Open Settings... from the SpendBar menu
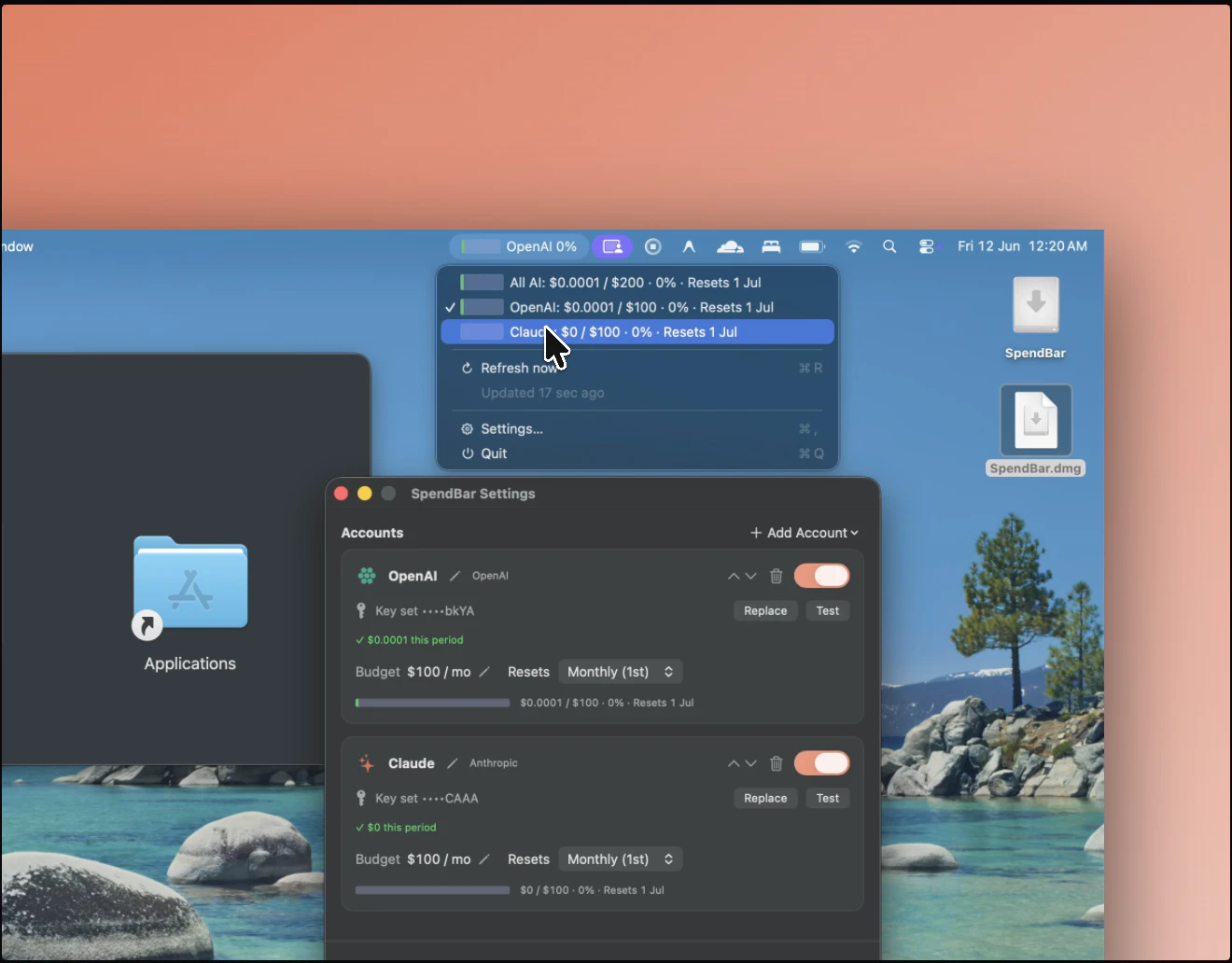Image resolution: width=1232 pixels, height=963 pixels. (637, 429)
